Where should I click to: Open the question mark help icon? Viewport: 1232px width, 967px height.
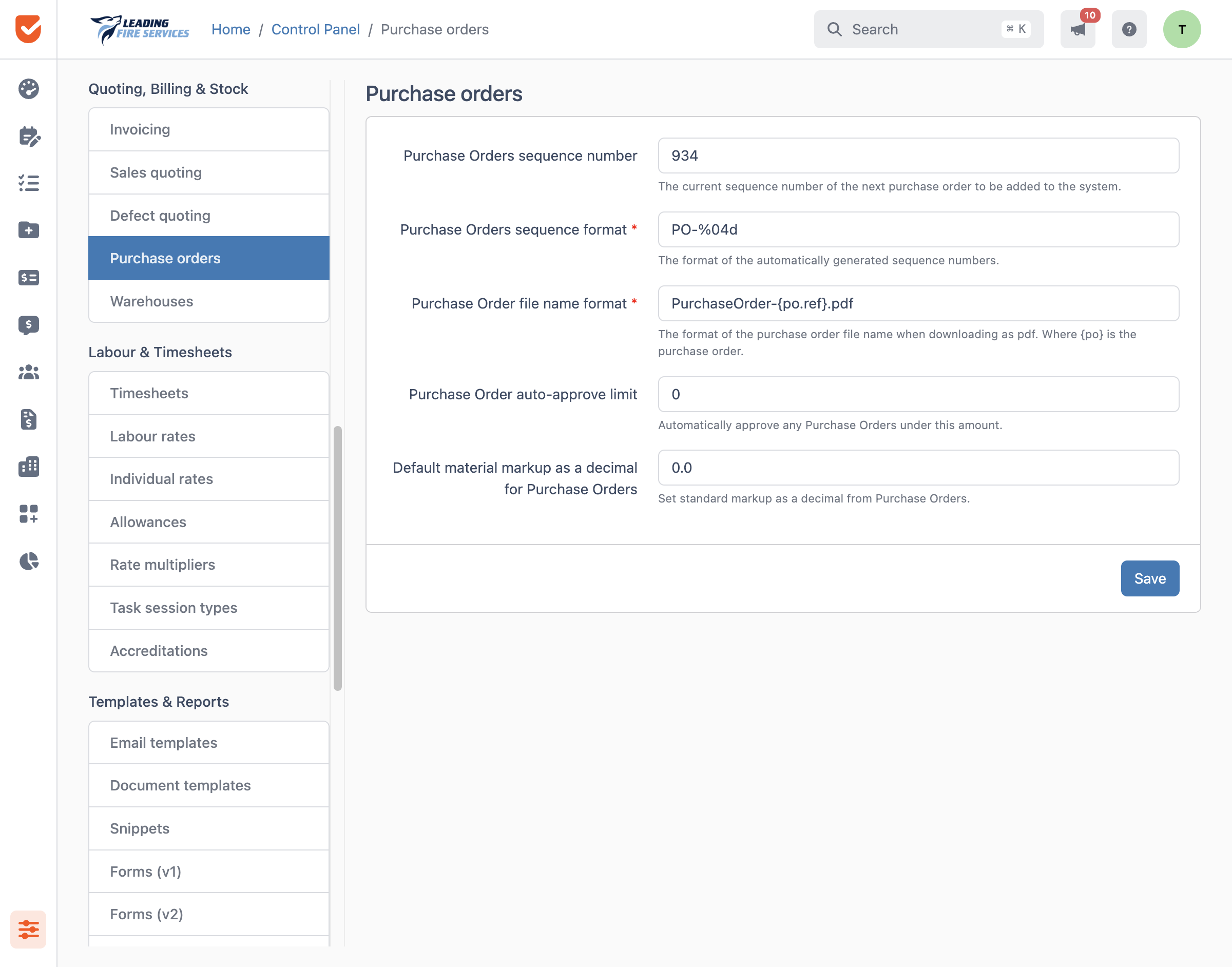(x=1129, y=29)
